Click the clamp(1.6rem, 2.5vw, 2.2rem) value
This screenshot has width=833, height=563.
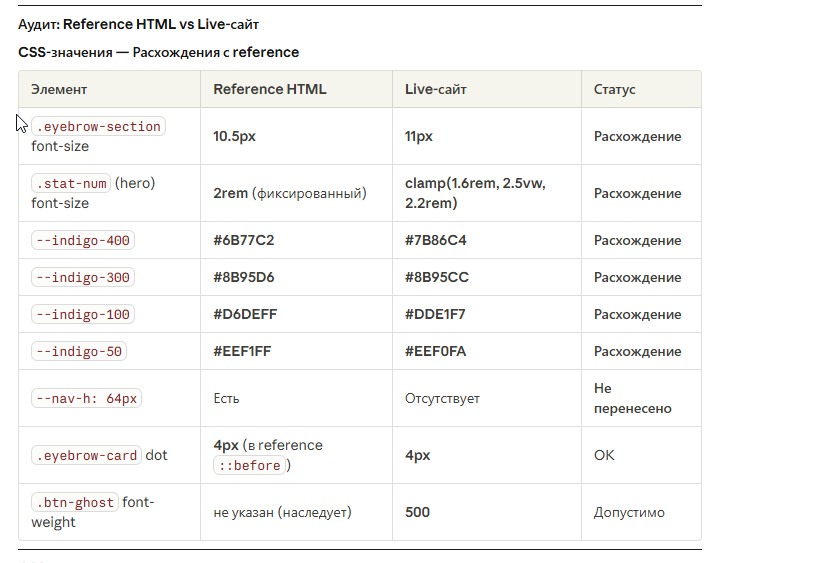tap(475, 193)
